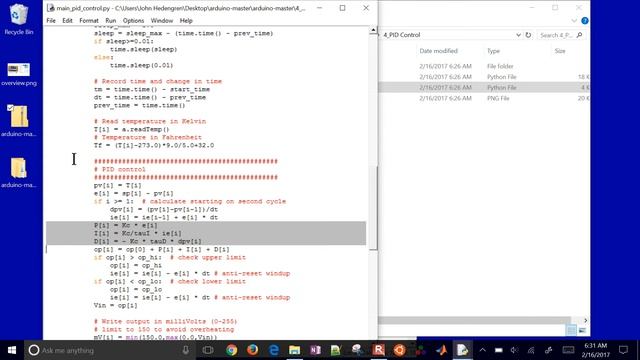Image resolution: width=640 pixels, height=360 pixels.
Task: Click the line 'op[i] = op[0] + P[i] + I[i] + D[i]'
Action: tap(162, 249)
